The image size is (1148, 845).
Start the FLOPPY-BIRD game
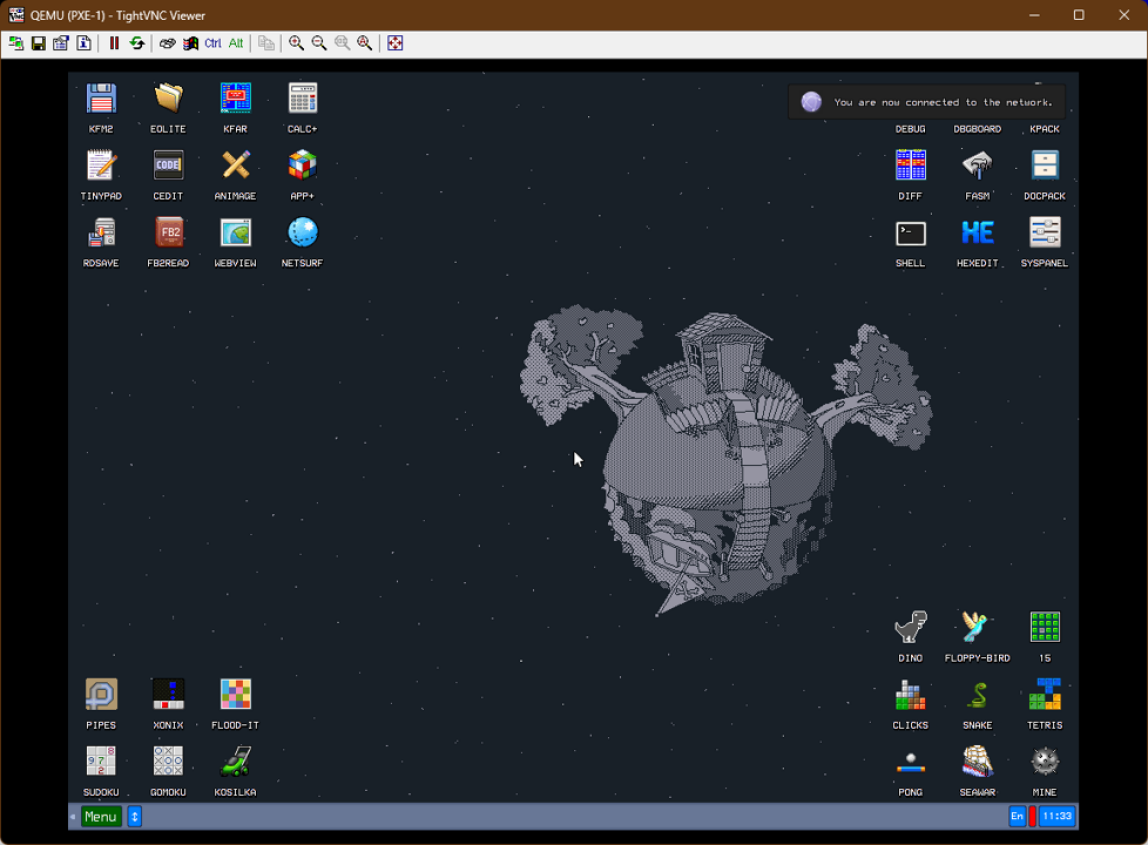coord(977,628)
